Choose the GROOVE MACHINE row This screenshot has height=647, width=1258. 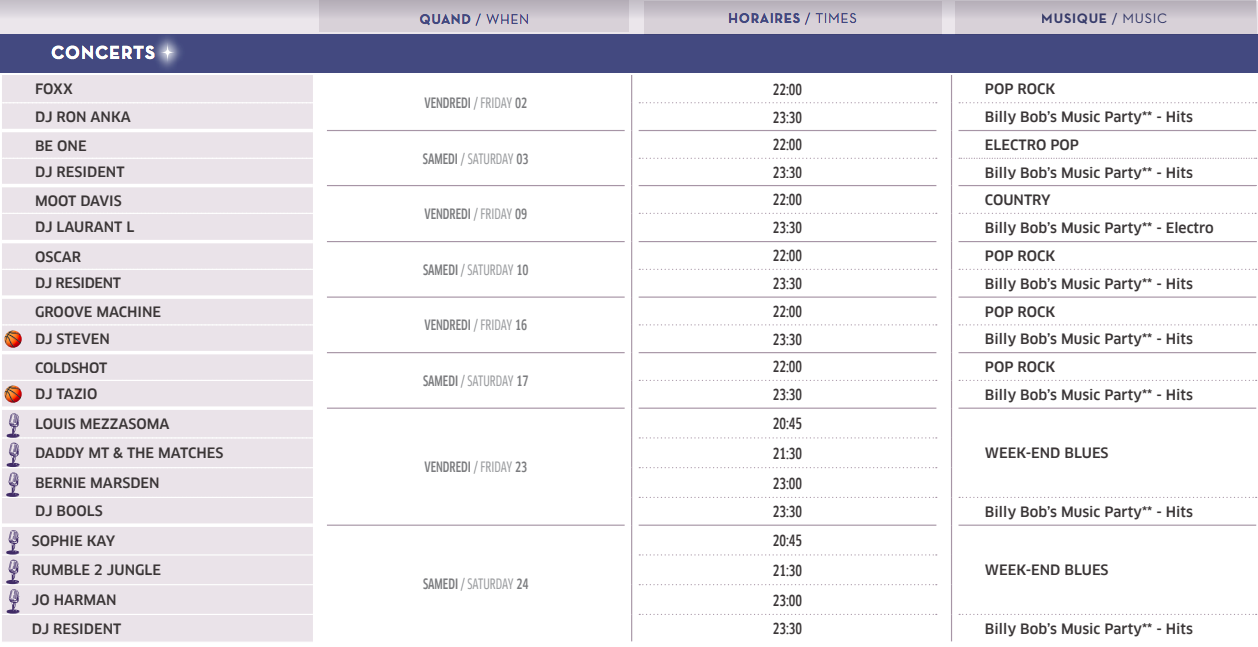[158, 312]
